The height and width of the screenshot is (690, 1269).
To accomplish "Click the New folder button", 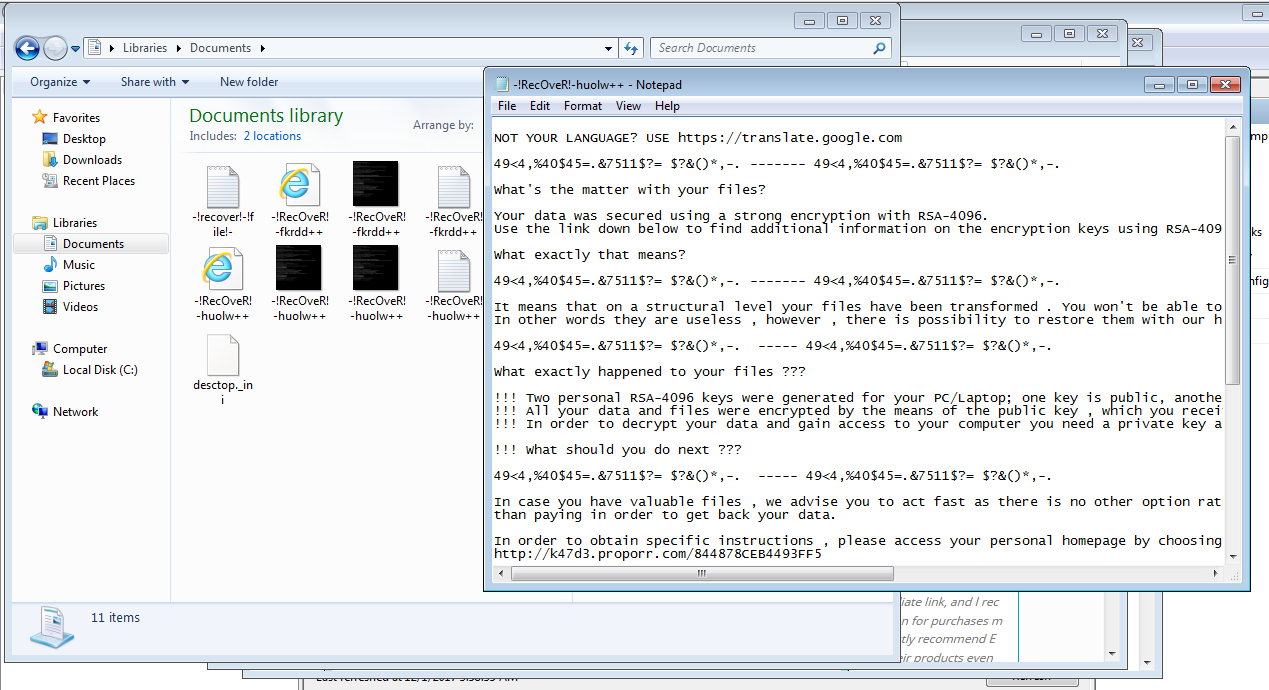I will (x=249, y=82).
